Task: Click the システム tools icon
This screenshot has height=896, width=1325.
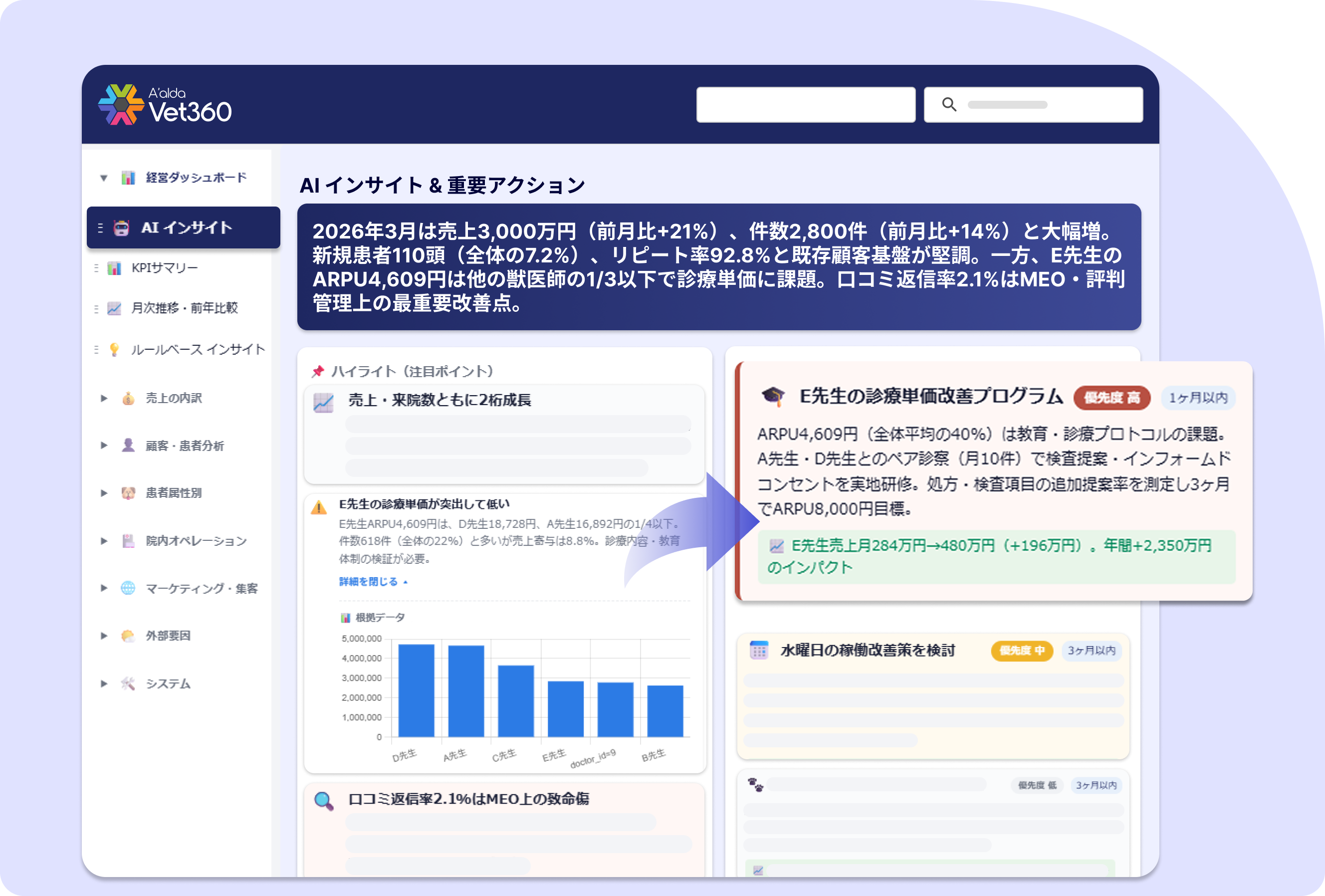Action: (x=128, y=683)
